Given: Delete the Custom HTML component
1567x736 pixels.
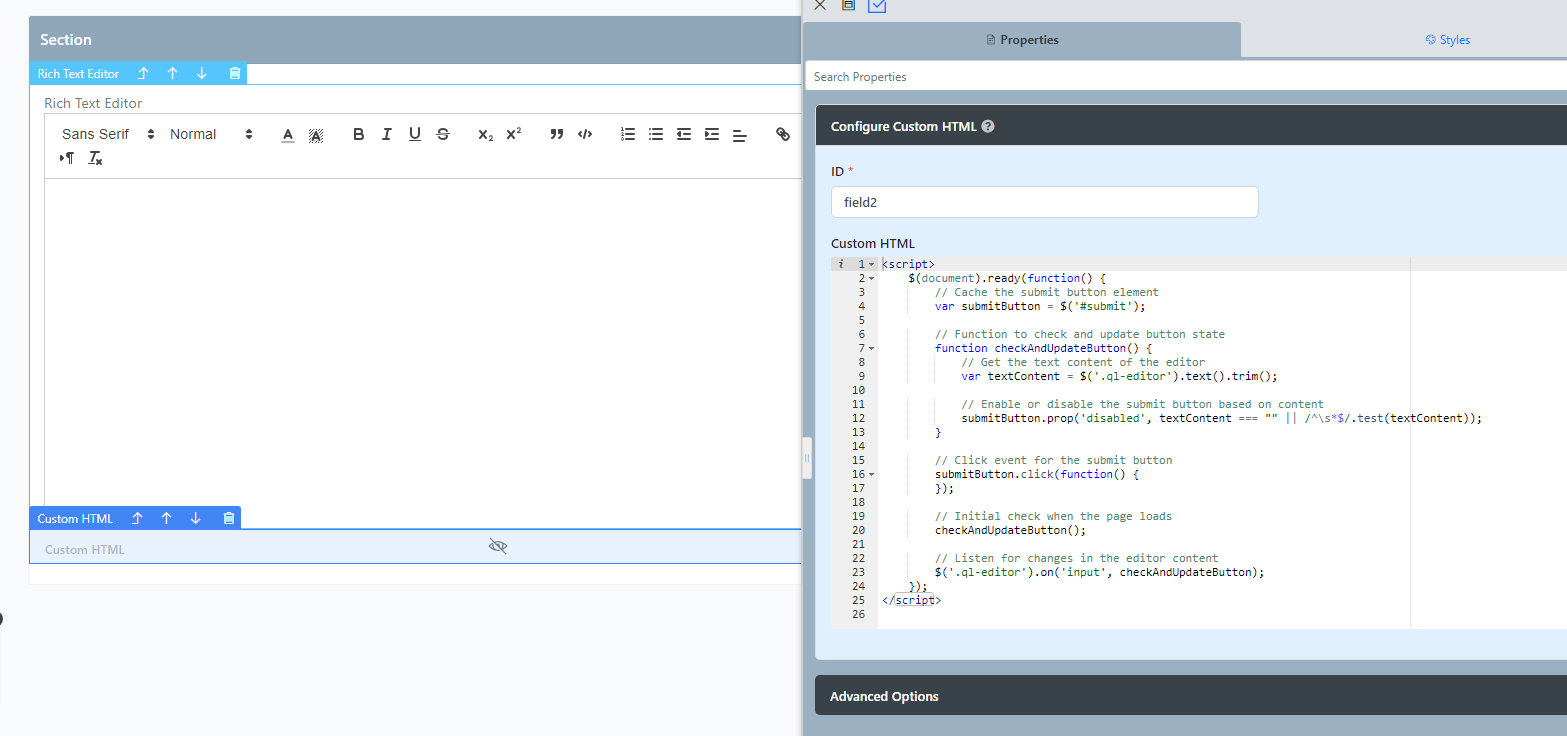Looking at the screenshot, I should pos(228,518).
